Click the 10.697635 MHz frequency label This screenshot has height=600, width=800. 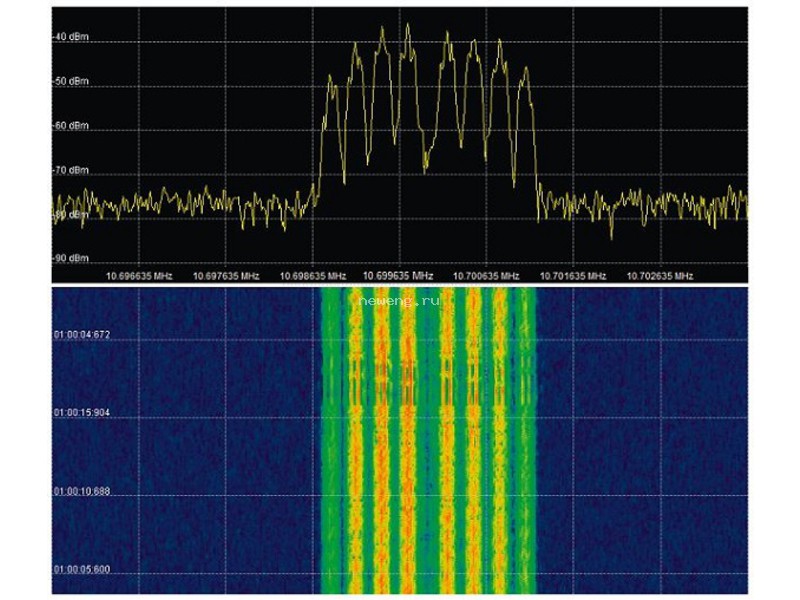226,276
